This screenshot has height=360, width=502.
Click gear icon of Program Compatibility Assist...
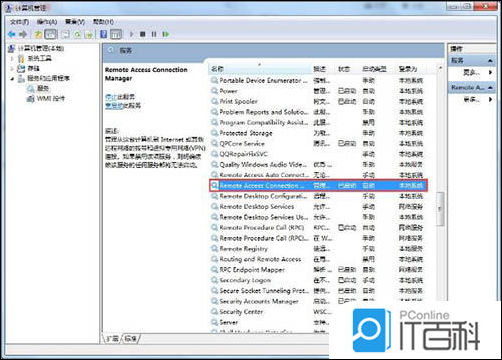tap(215, 122)
